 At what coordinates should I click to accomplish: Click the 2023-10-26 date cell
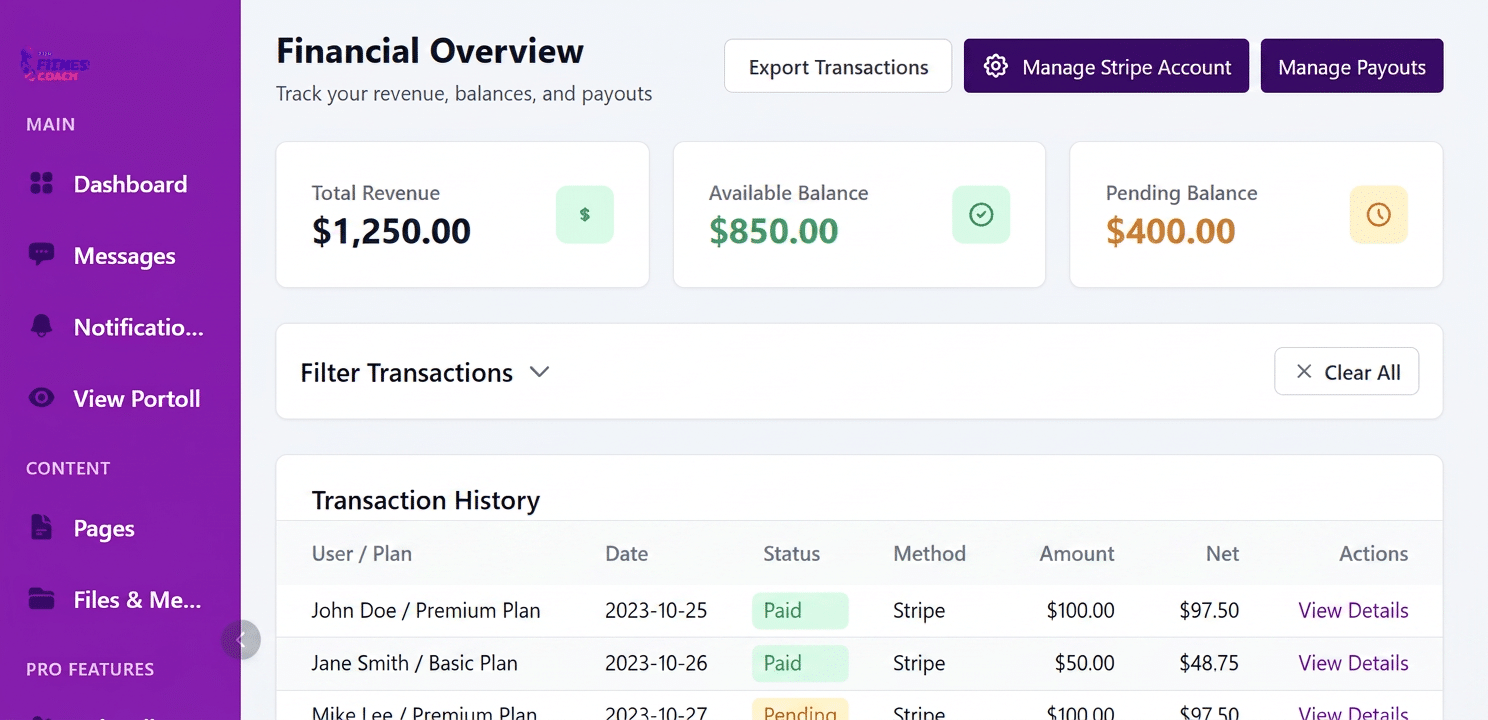pyautogui.click(x=656, y=663)
